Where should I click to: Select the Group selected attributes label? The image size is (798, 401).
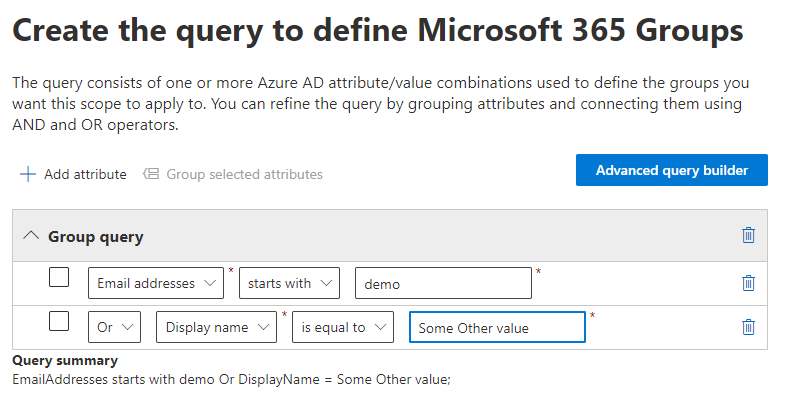pos(244,174)
